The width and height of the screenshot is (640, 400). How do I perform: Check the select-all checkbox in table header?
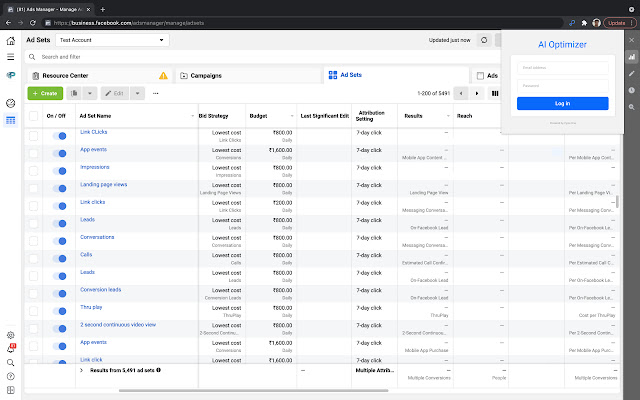[x=34, y=116]
